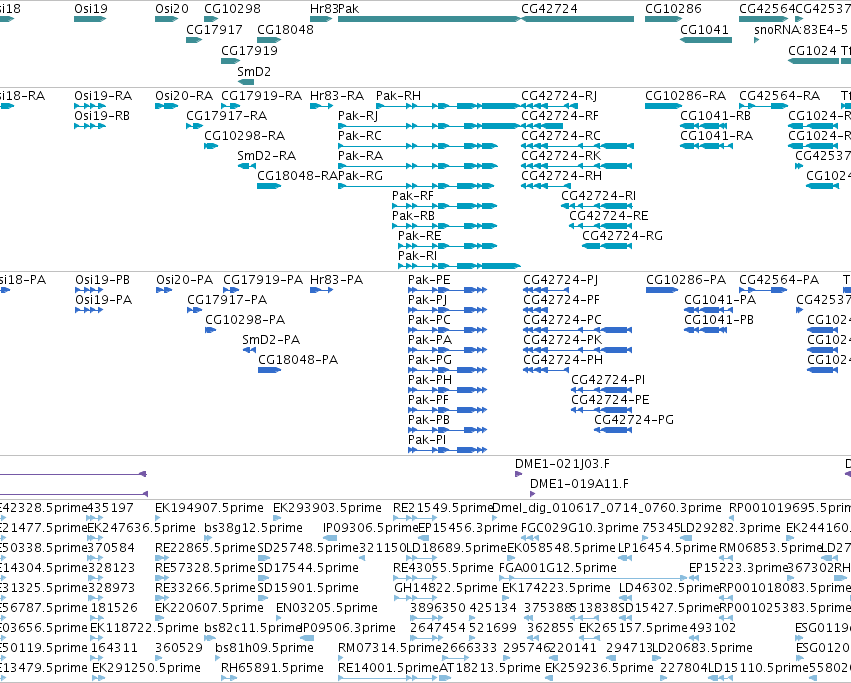Select the Osi19 gene label
Screen dimensions: 851x683
click(91, 9)
